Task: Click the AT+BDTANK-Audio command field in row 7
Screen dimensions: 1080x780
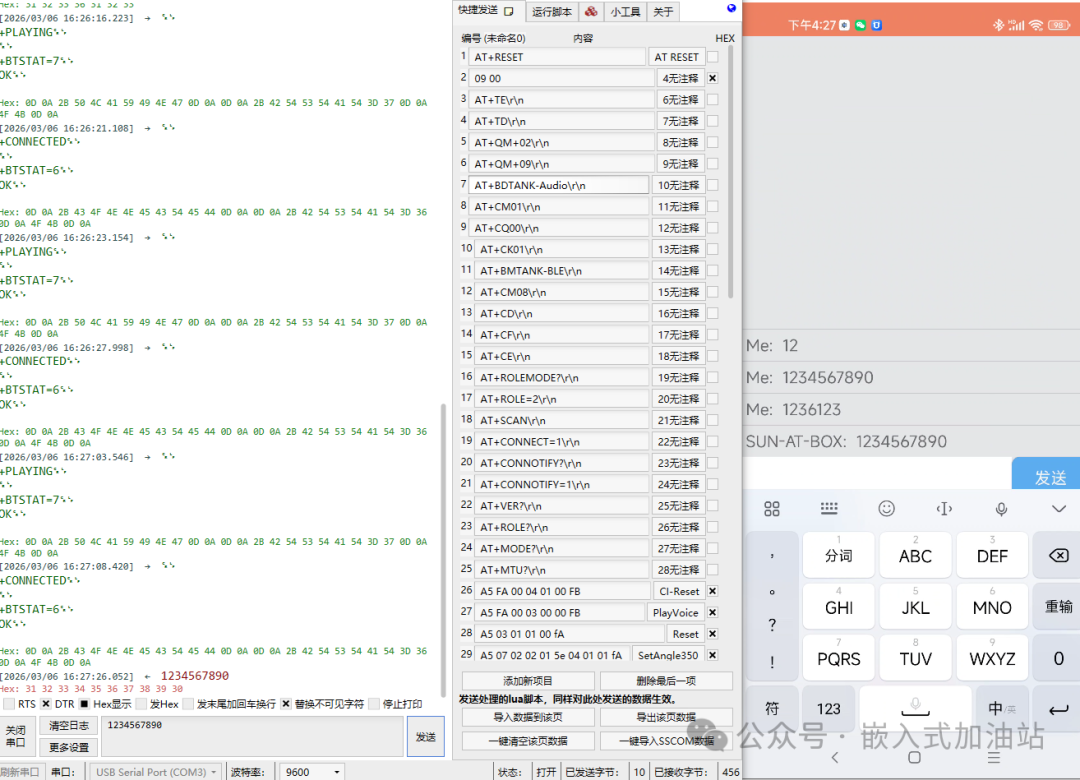Action: tap(558, 185)
